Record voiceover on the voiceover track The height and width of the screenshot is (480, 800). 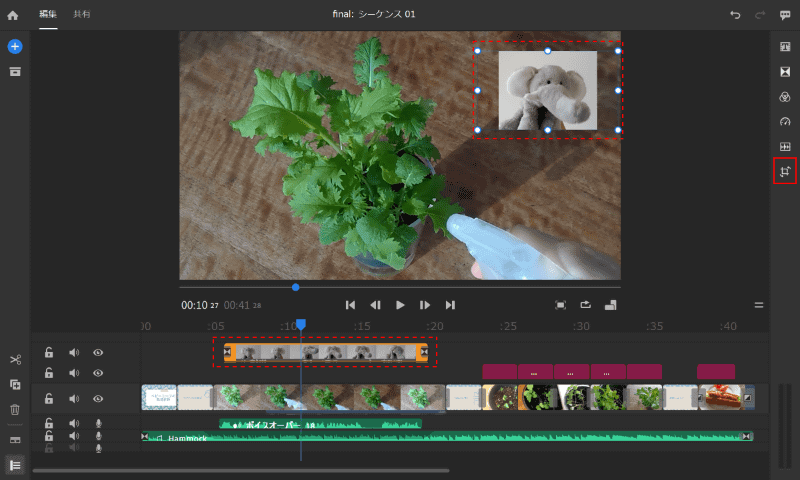(x=98, y=423)
